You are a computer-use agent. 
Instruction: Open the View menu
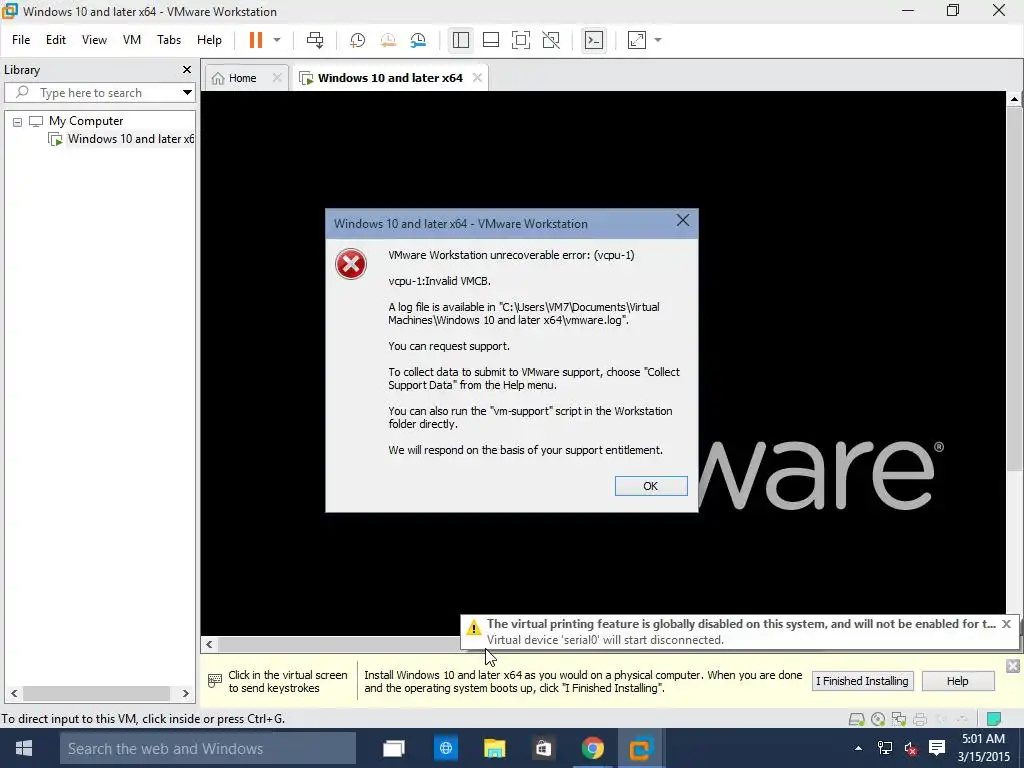tap(94, 40)
